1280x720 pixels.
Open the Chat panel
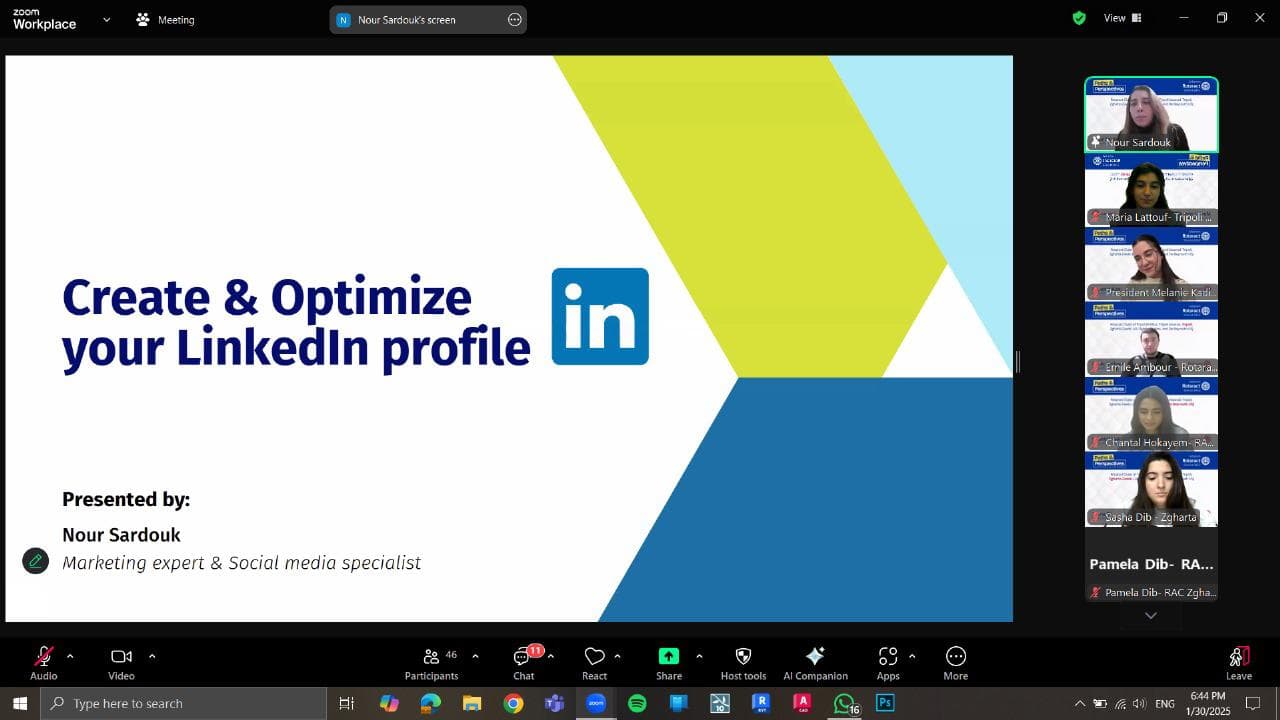[523, 663]
